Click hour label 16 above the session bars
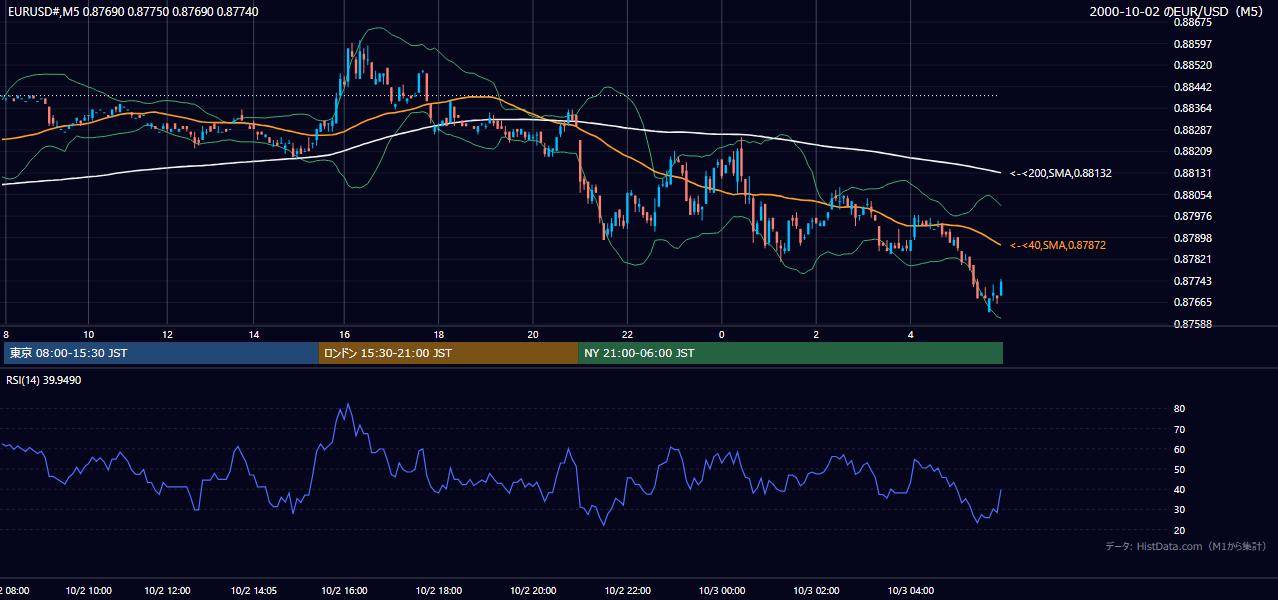The height and width of the screenshot is (600, 1278). point(344,334)
